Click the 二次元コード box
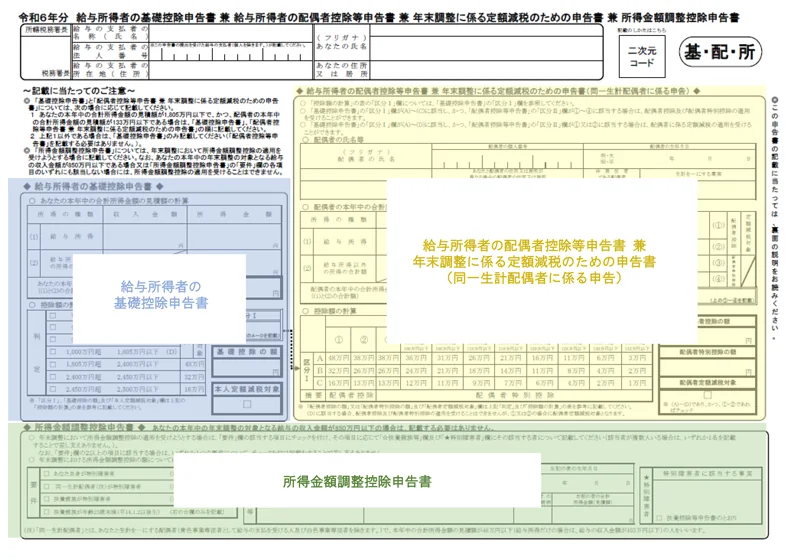The width and height of the screenshot is (790, 559). [x=641, y=56]
